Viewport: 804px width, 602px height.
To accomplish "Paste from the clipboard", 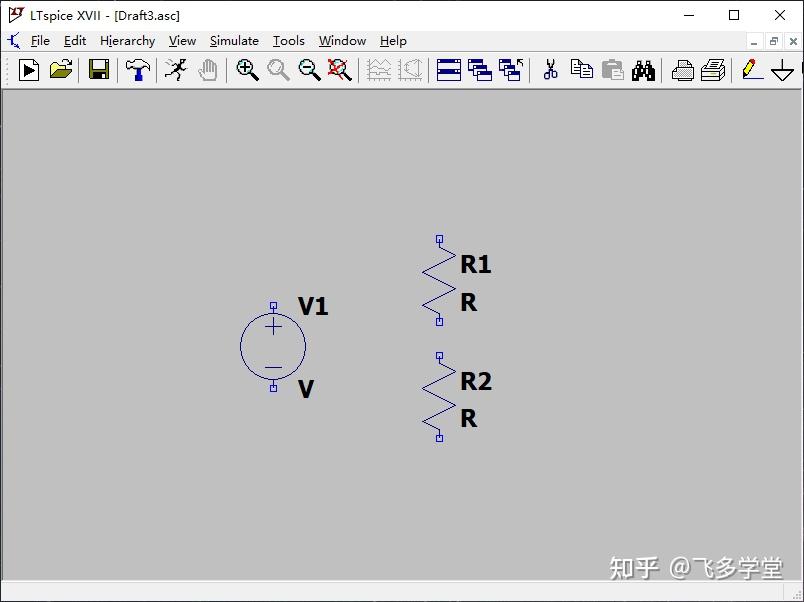I will click(612, 70).
